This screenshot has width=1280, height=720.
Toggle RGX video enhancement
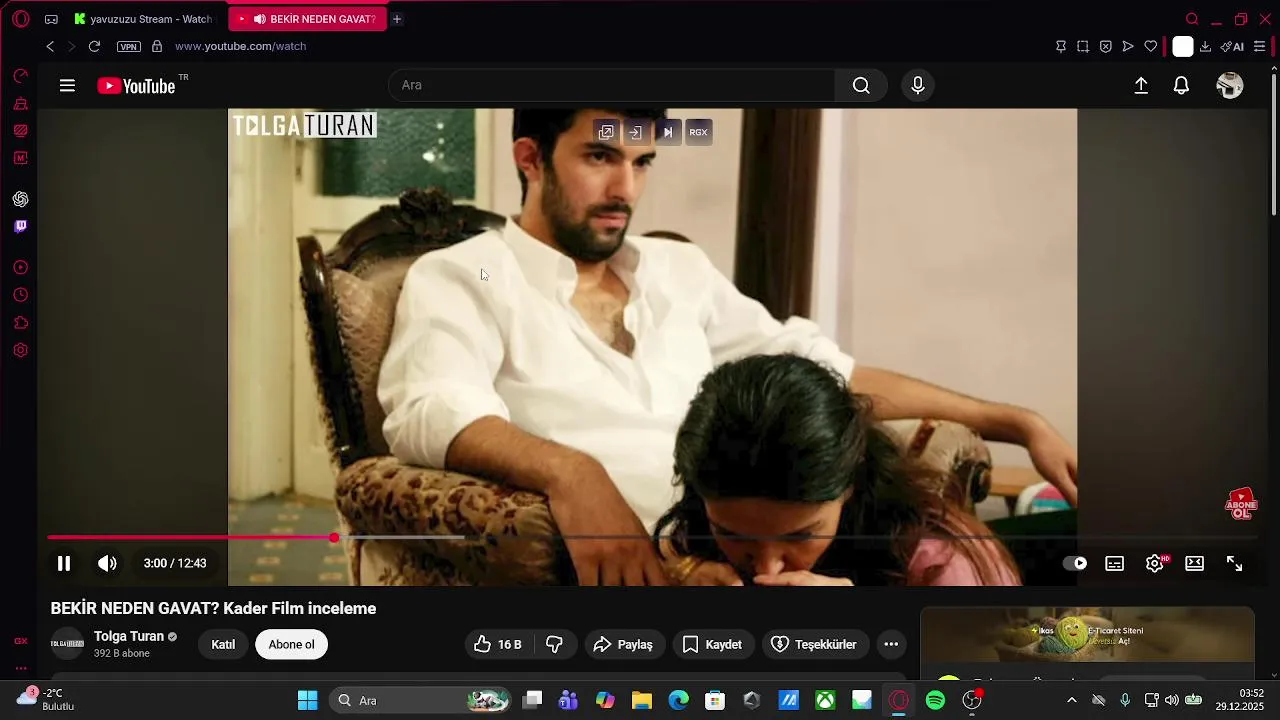[698, 132]
